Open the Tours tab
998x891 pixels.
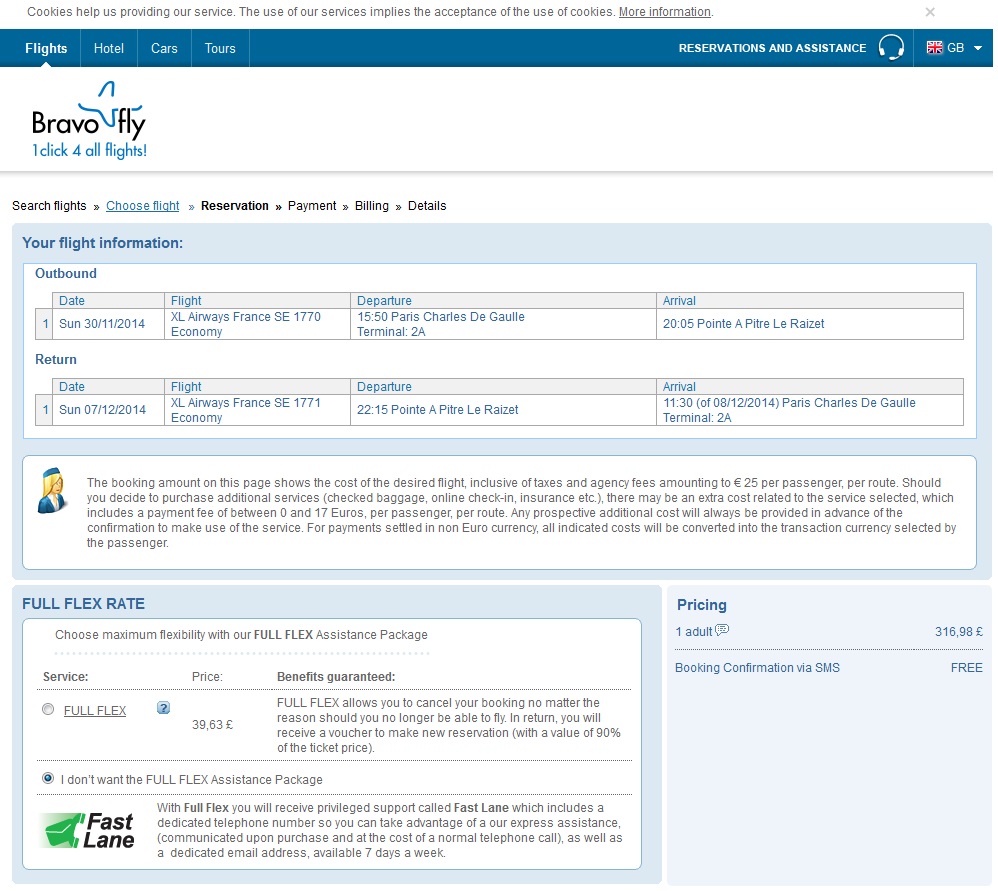[220, 48]
